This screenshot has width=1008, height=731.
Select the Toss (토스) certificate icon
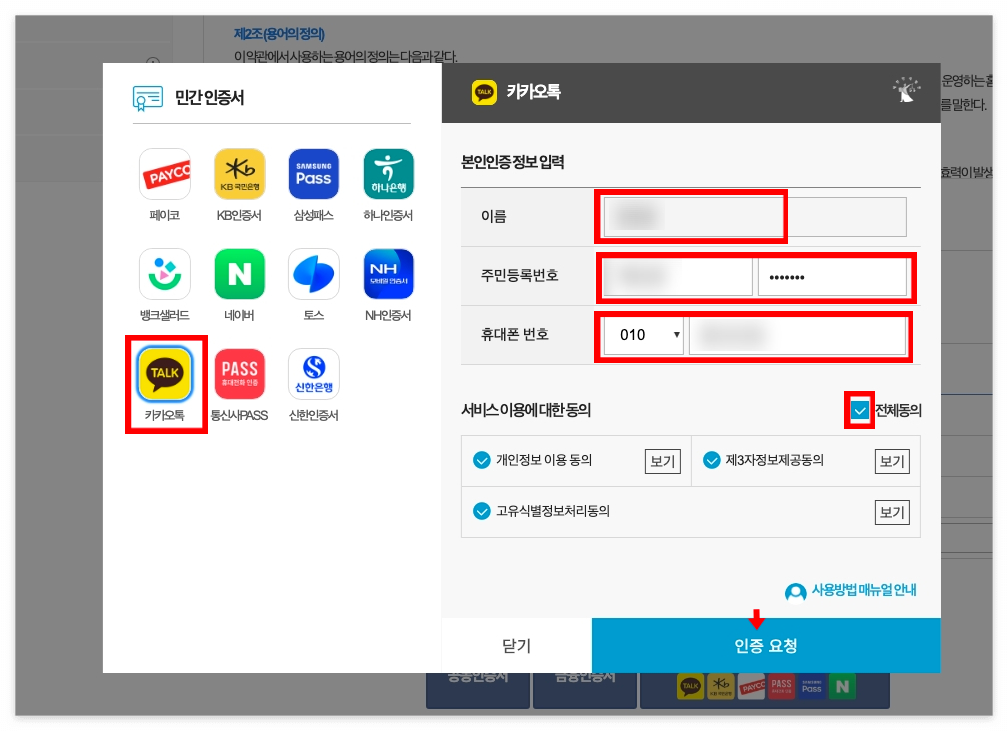point(314,275)
